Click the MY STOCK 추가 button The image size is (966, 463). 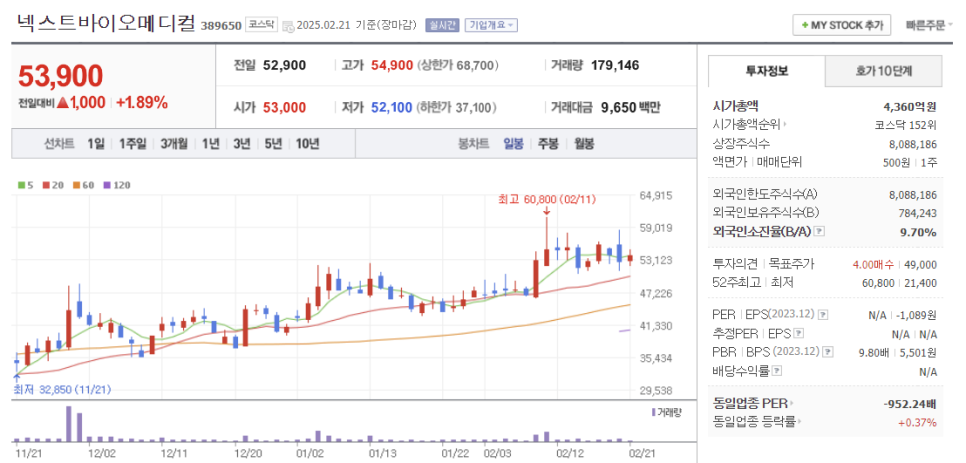click(842, 25)
